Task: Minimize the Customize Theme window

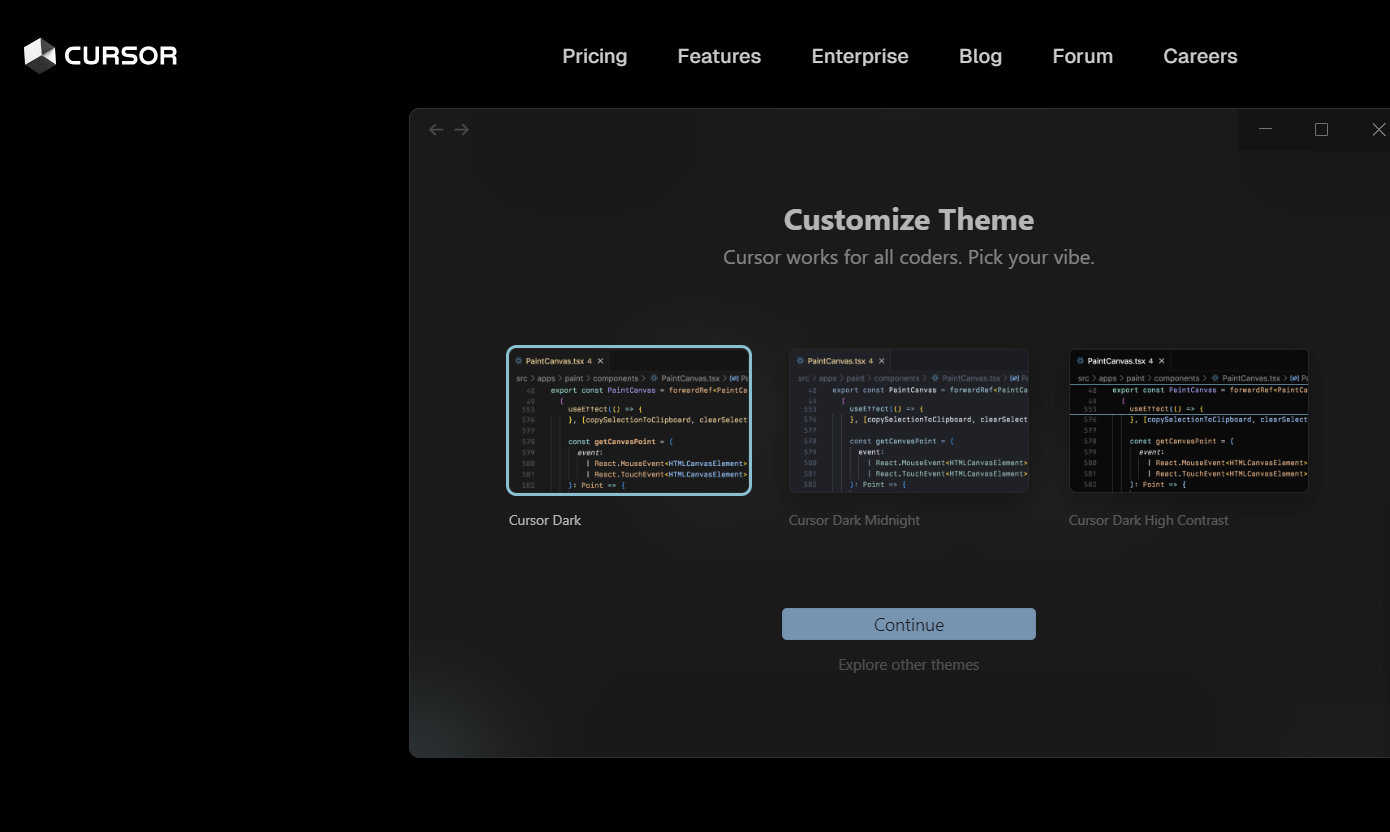Action: [1265, 129]
